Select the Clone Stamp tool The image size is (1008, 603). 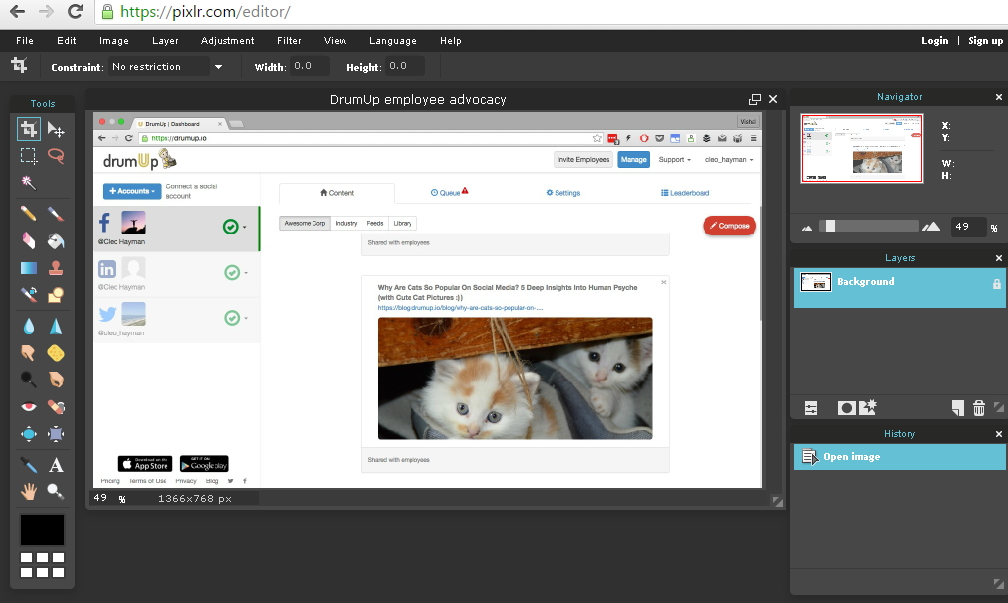[x=56, y=267]
